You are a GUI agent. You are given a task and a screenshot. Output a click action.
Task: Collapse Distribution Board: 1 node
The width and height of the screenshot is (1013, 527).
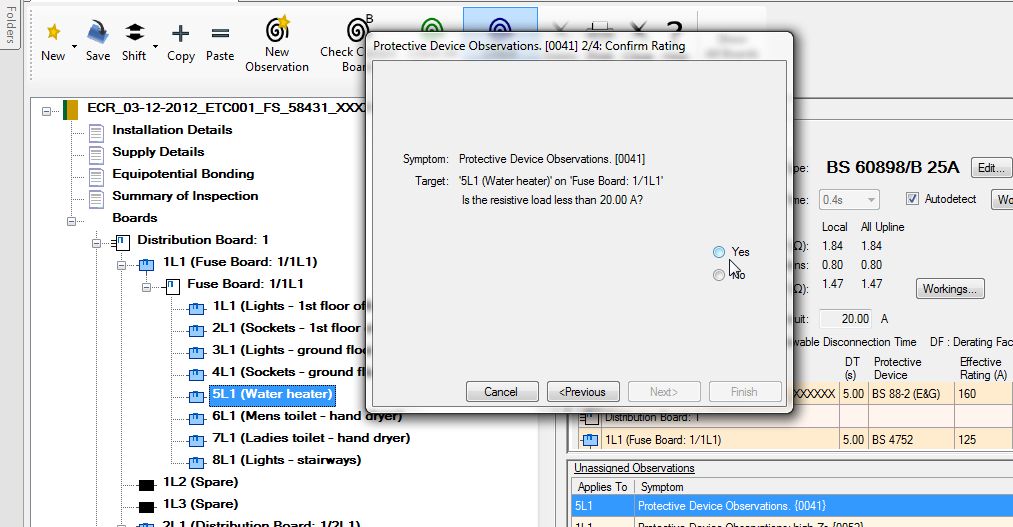tap(96, 243)
